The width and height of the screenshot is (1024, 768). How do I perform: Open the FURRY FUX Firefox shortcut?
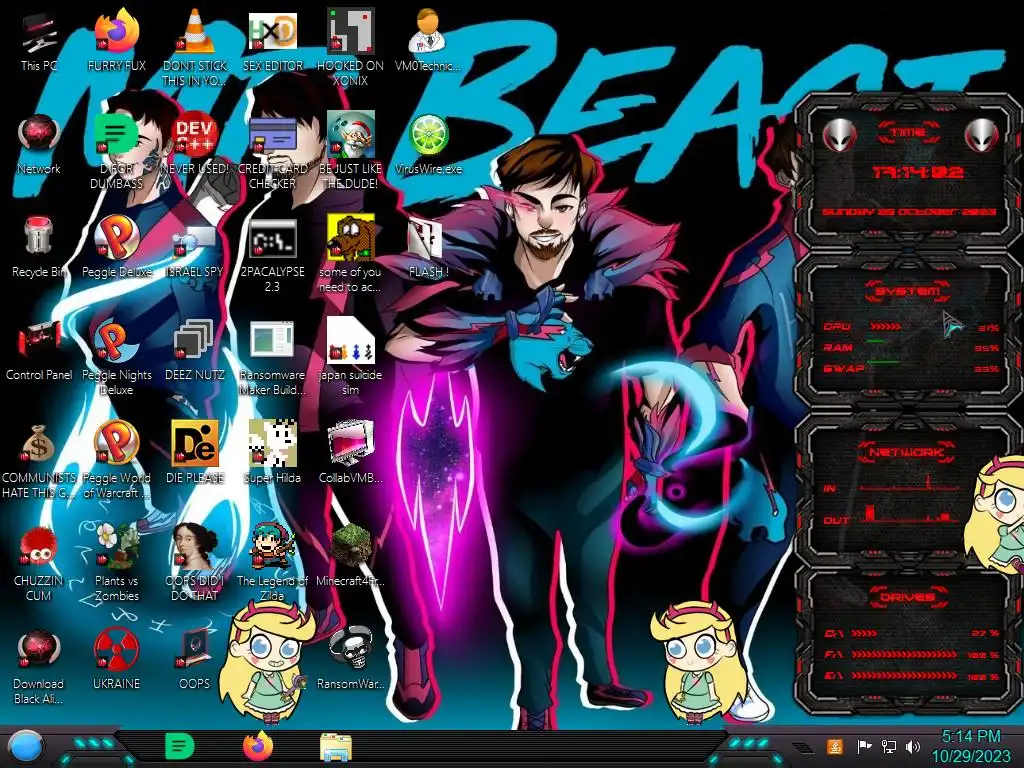[116, 32]
